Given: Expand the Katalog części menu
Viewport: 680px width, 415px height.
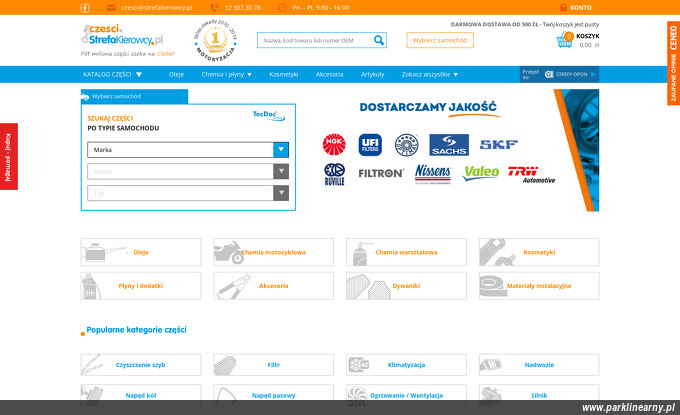Looking at the screenshot, I should (x=112, y=75).
